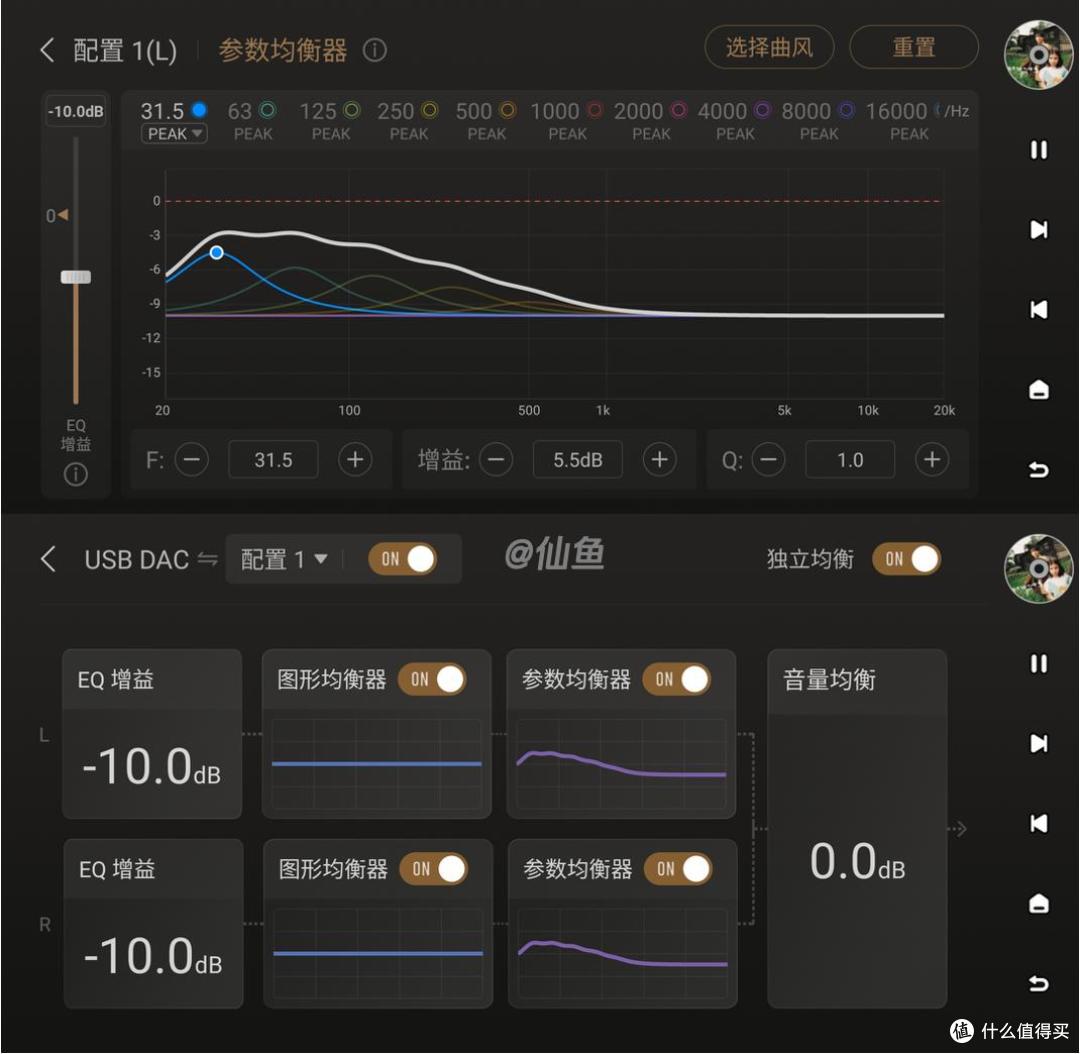The width and height of the screenshot is (1080, 1054).
Task: Open info icon next to 参数均衡器 title
Action: [x=375, y=50]
